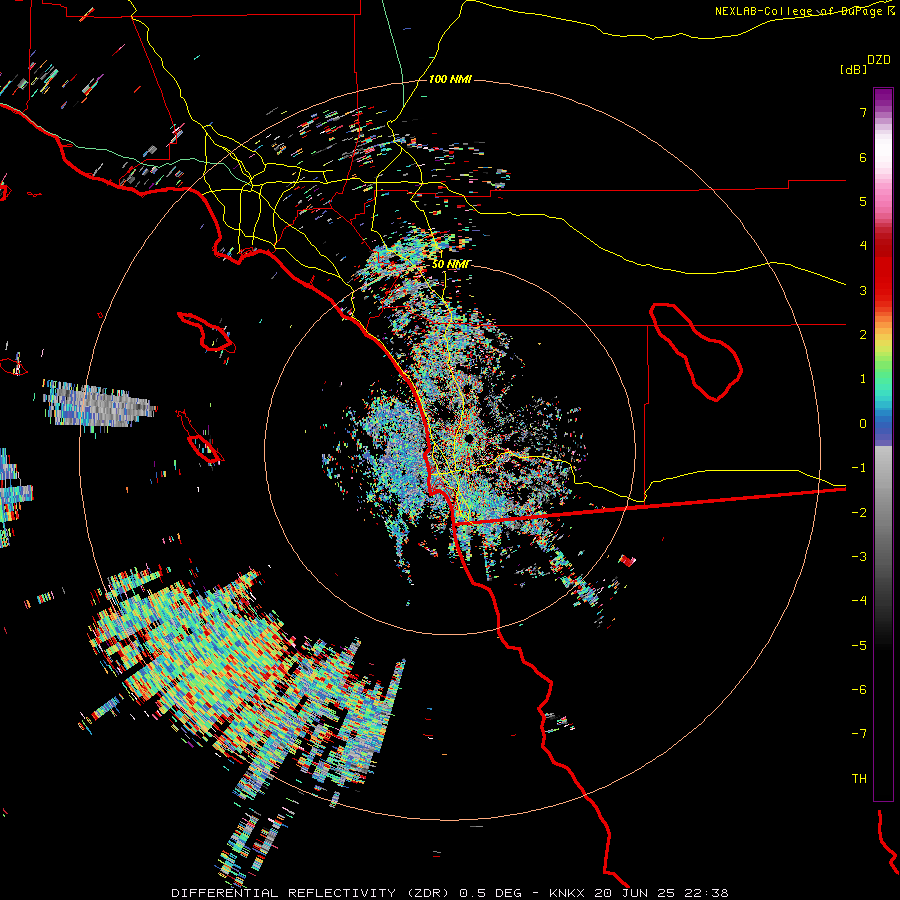This screenshot has width=900, height=900.
Task: Click the -4 value on colorbar
Action: 859,600
